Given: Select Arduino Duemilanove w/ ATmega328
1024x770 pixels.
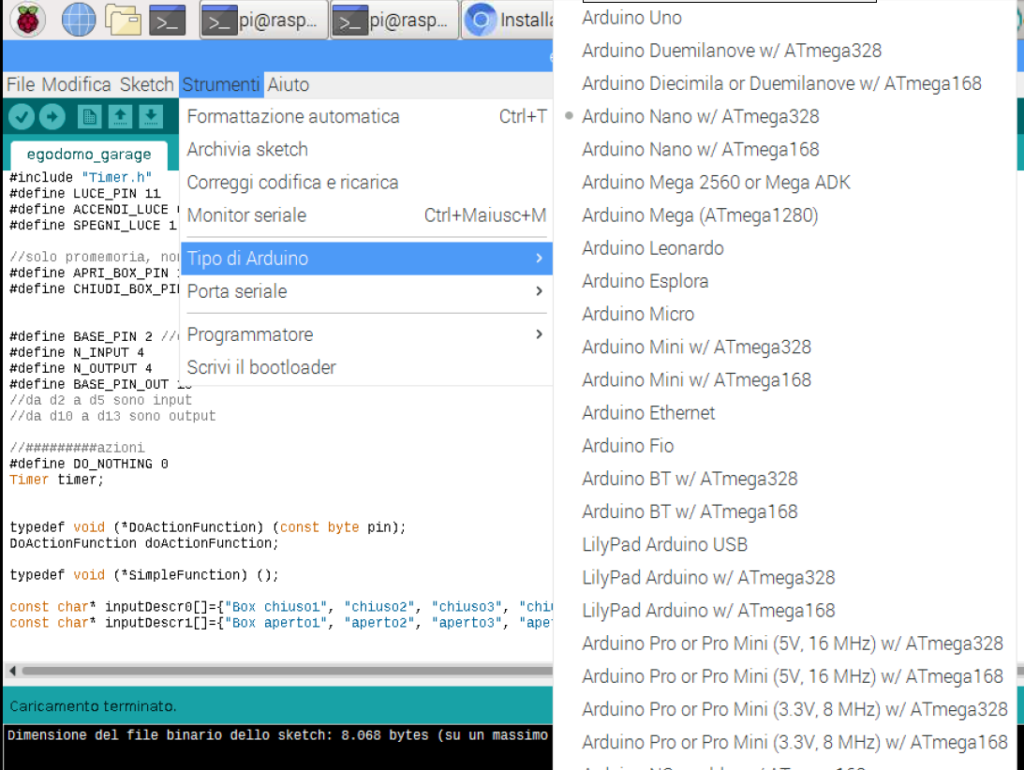Looking at the screenshot, I should [785, 51].
